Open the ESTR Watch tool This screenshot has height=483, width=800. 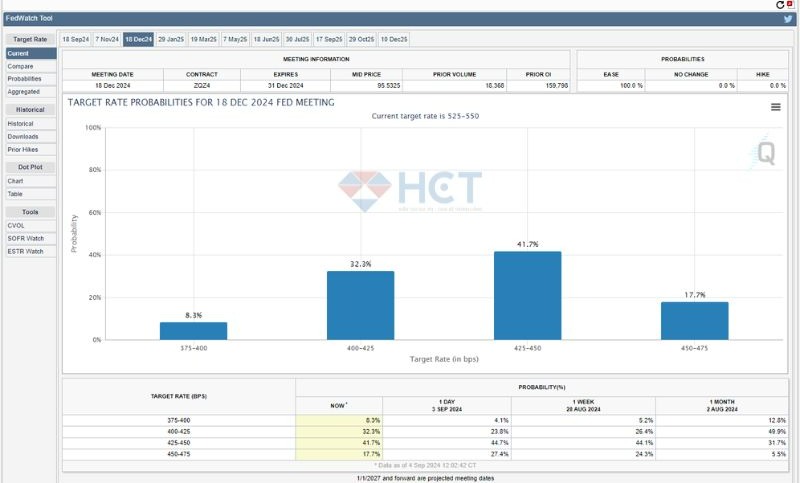tap(31, 251)
